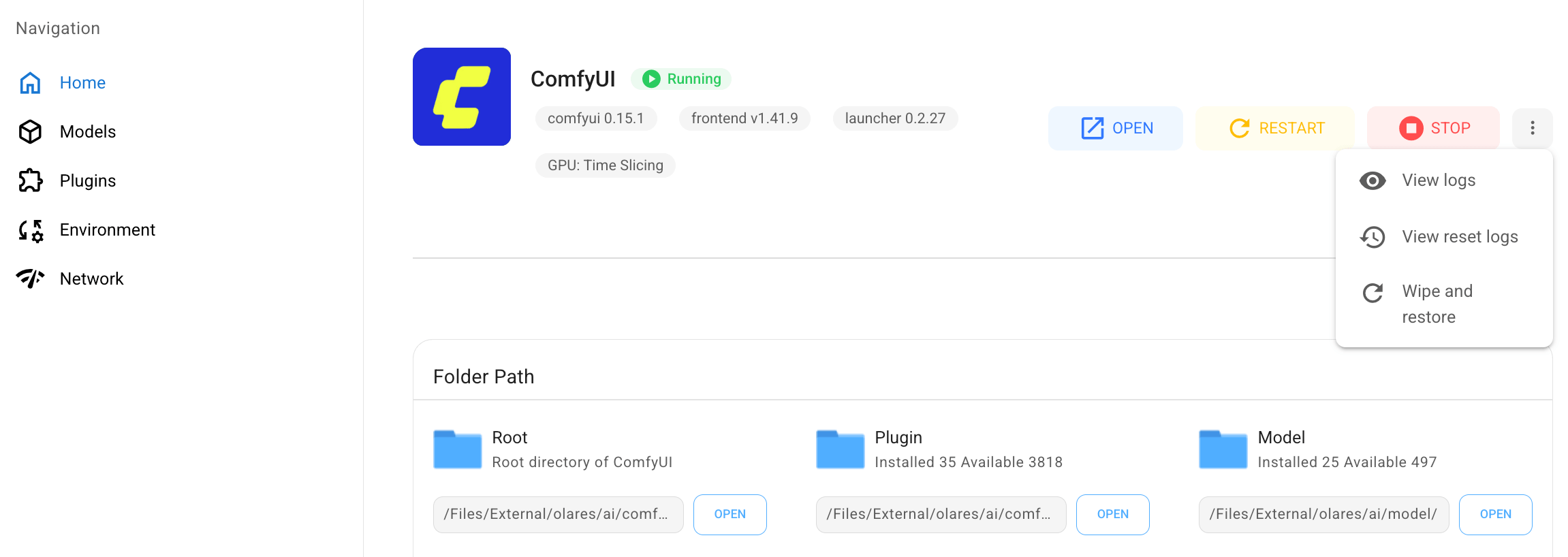
Task: Click the Plugin folder icon
Action: click(x=840, y=449)
